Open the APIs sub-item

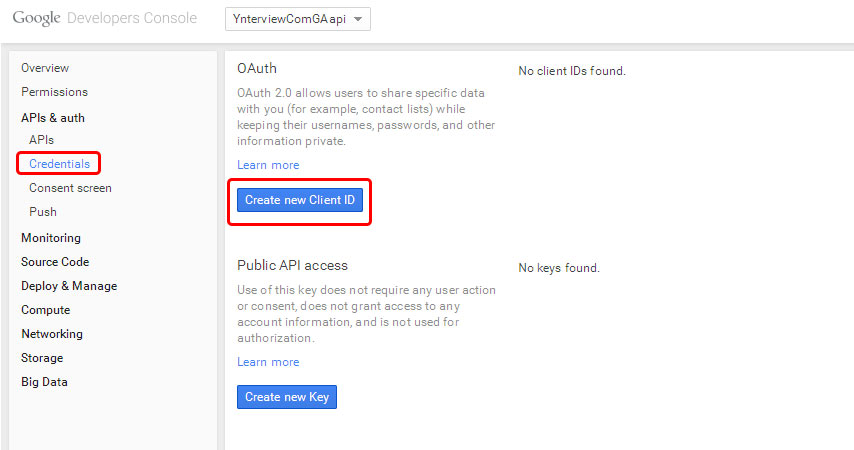coord(41,140)
